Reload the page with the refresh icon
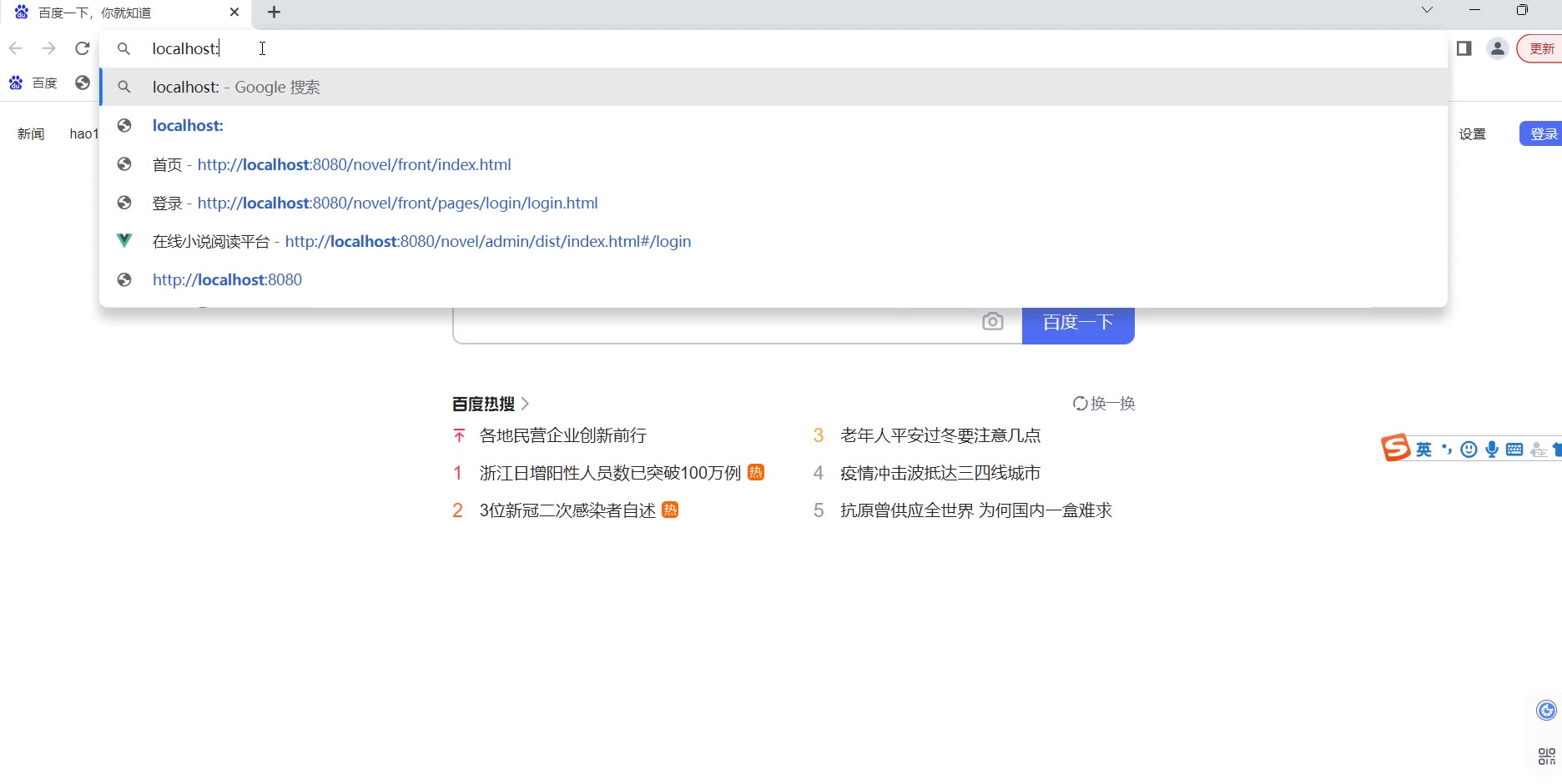1562x784 pixels. [82, 48]
